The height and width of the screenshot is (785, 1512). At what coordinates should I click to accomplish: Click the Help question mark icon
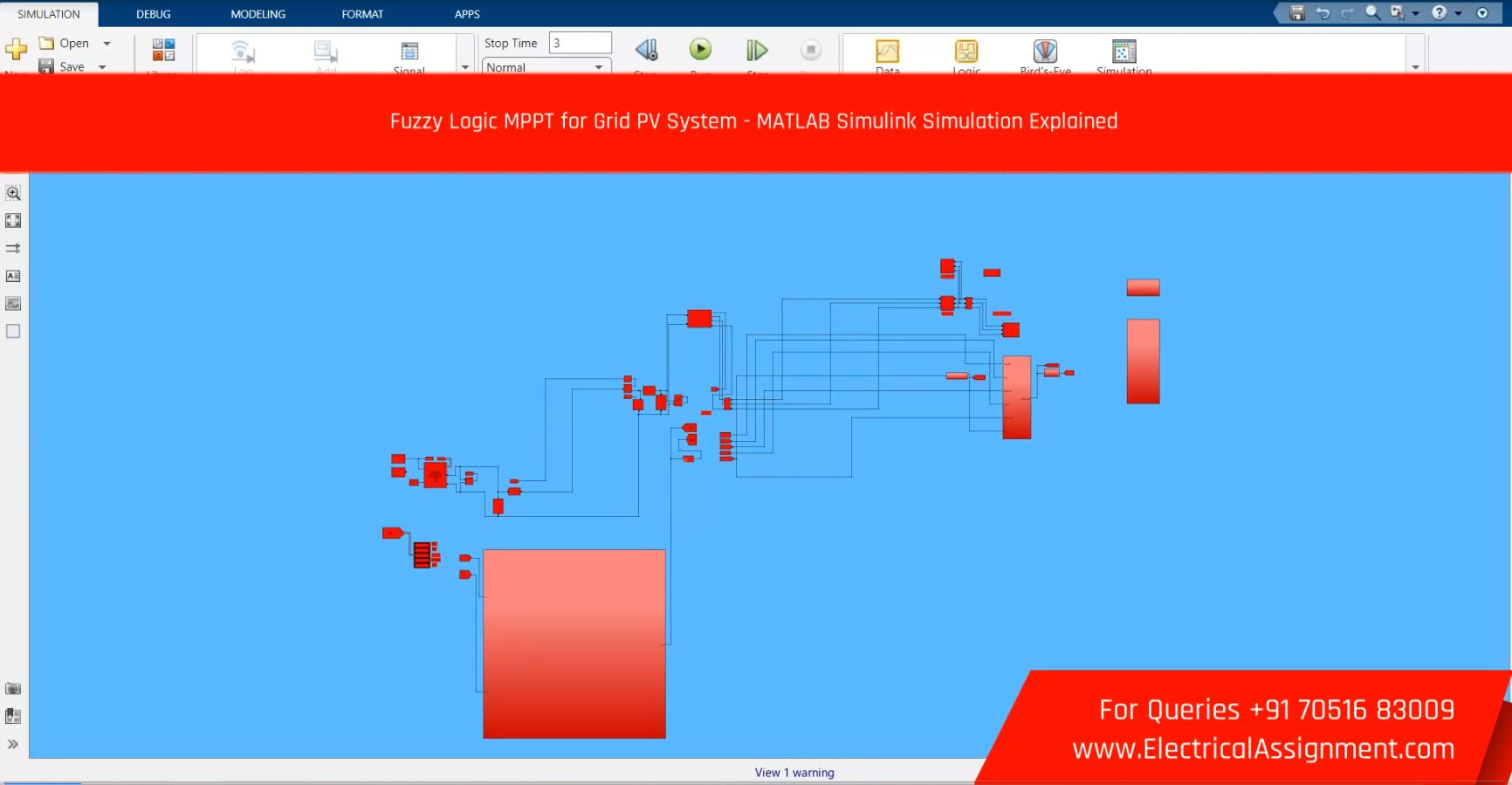tap(1440, 13)
